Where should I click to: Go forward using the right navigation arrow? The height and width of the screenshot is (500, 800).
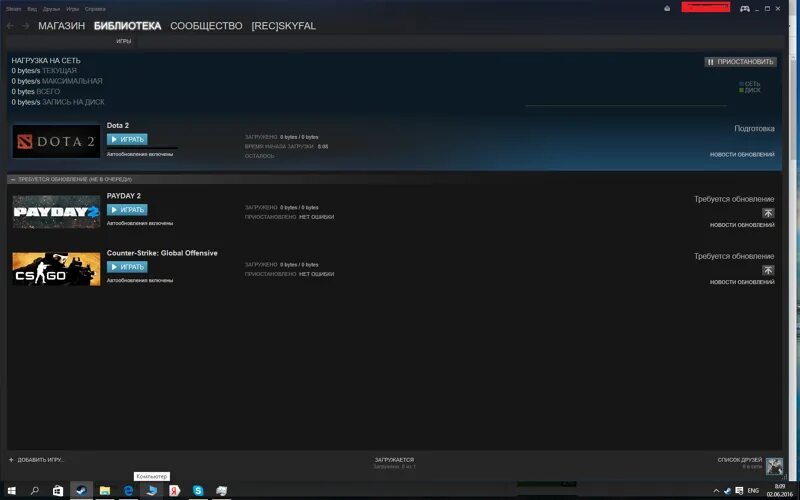(x=25, y=26)
